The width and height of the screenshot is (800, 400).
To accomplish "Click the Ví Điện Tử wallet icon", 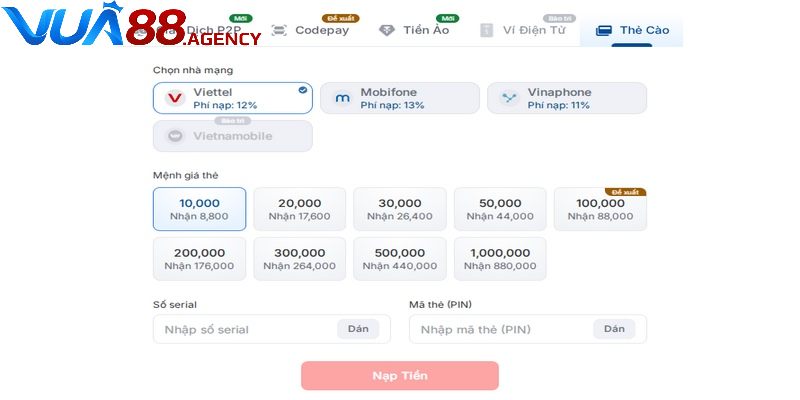I will [x=487, y=30].
